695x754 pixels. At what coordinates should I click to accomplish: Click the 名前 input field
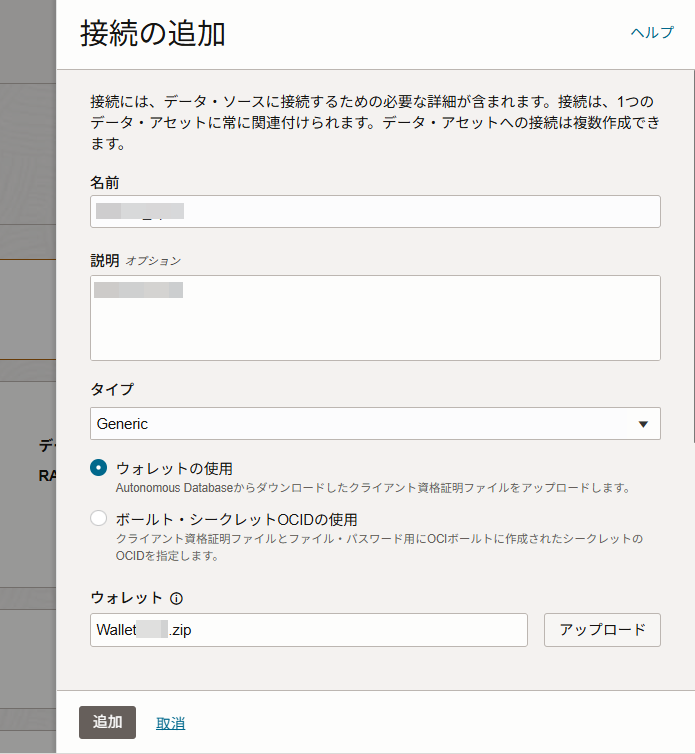click(x=375, y=212)
